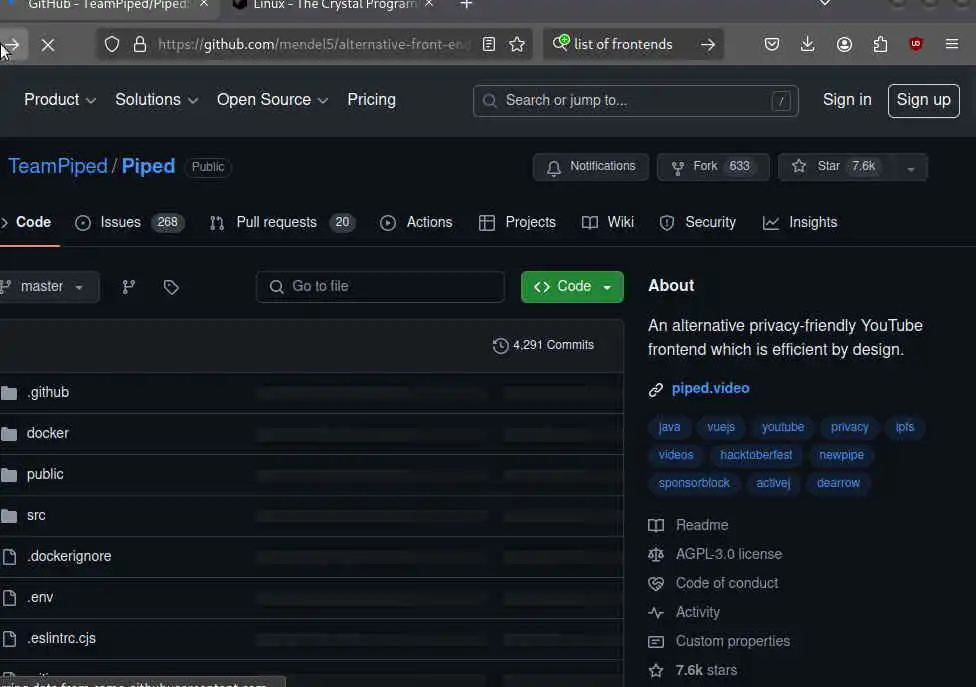Expand the Star lists dropdown arrow

click(x=911, y=168)
